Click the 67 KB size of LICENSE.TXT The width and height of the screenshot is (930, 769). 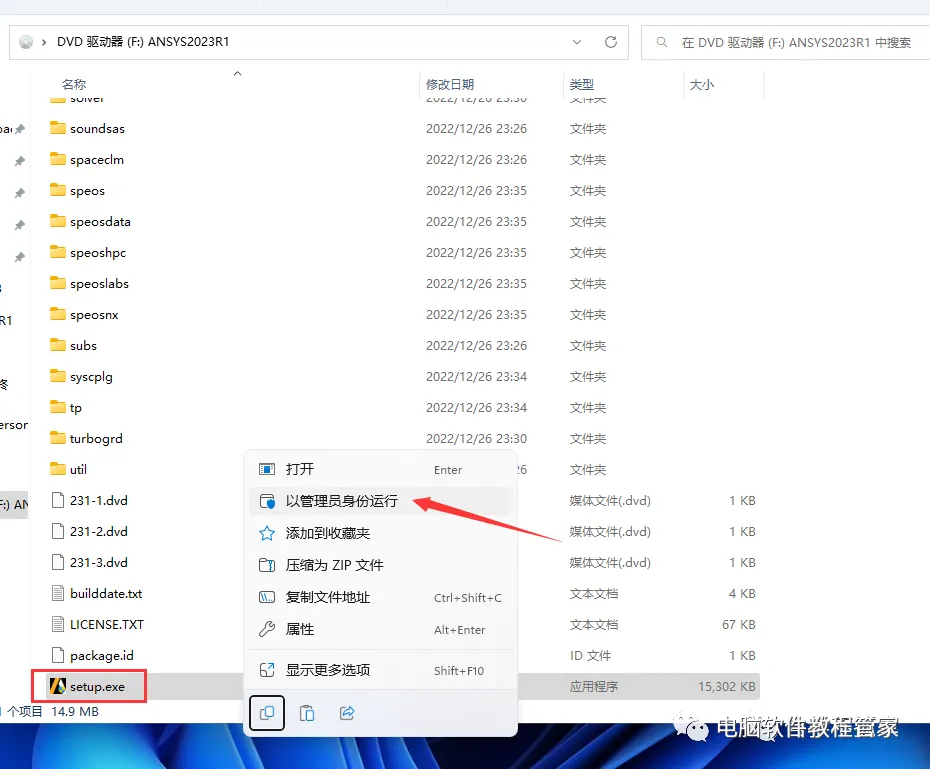pyautogui.click(x=738, y=624)
